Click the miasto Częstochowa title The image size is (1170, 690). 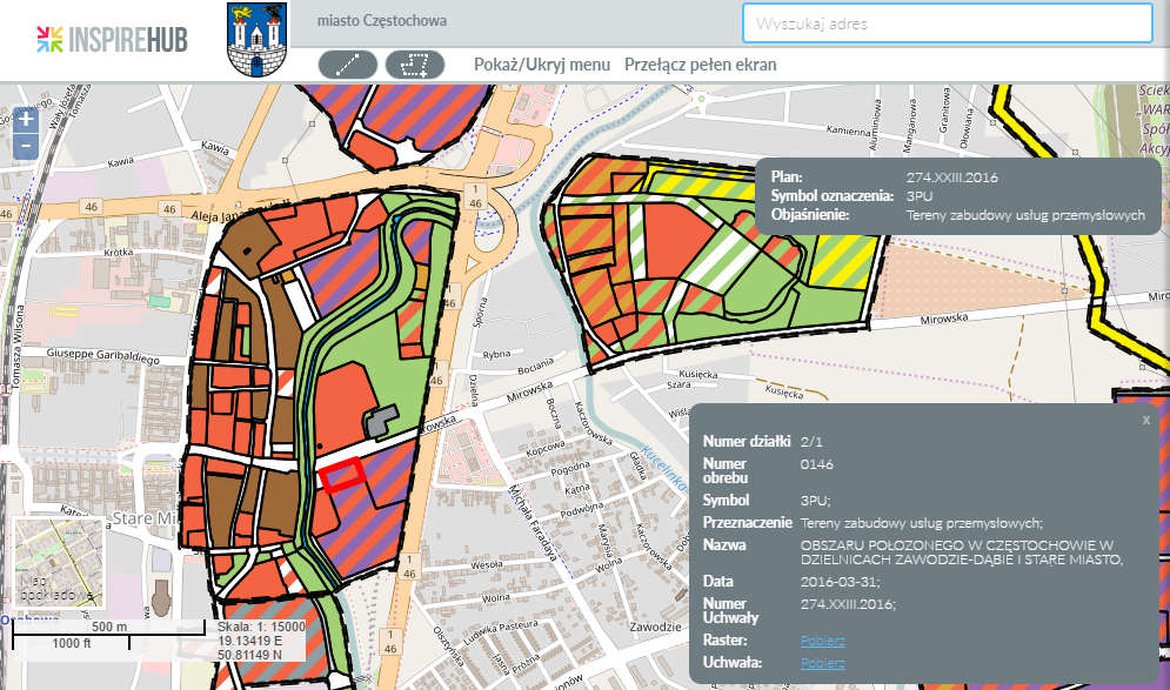[382, 21]
